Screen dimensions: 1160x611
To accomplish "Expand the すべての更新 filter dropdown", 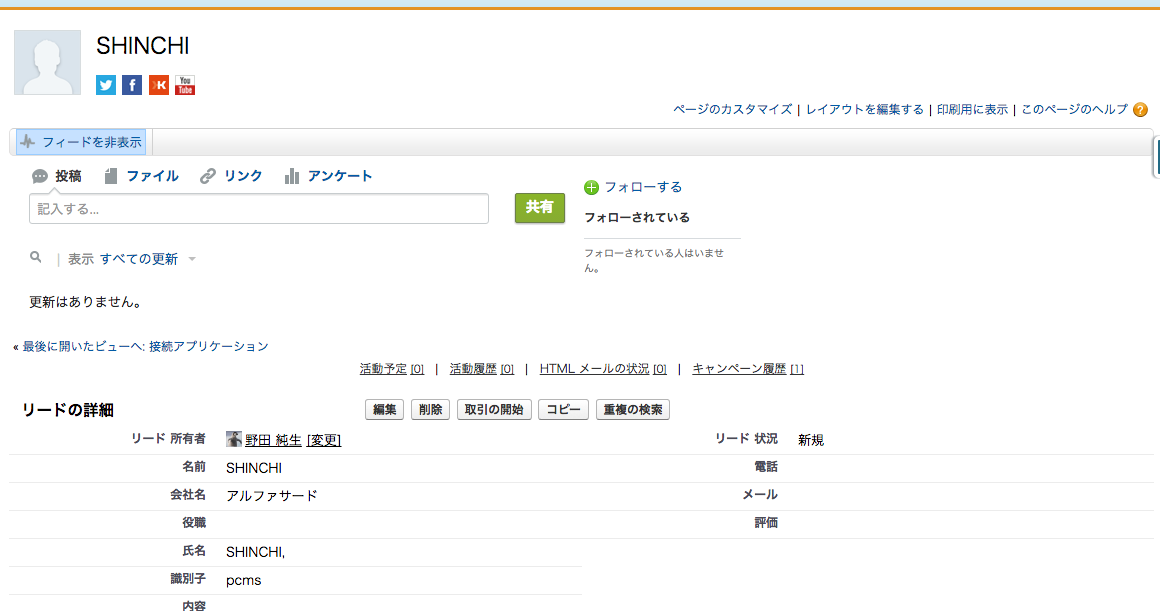I will (x=192, y=259).
